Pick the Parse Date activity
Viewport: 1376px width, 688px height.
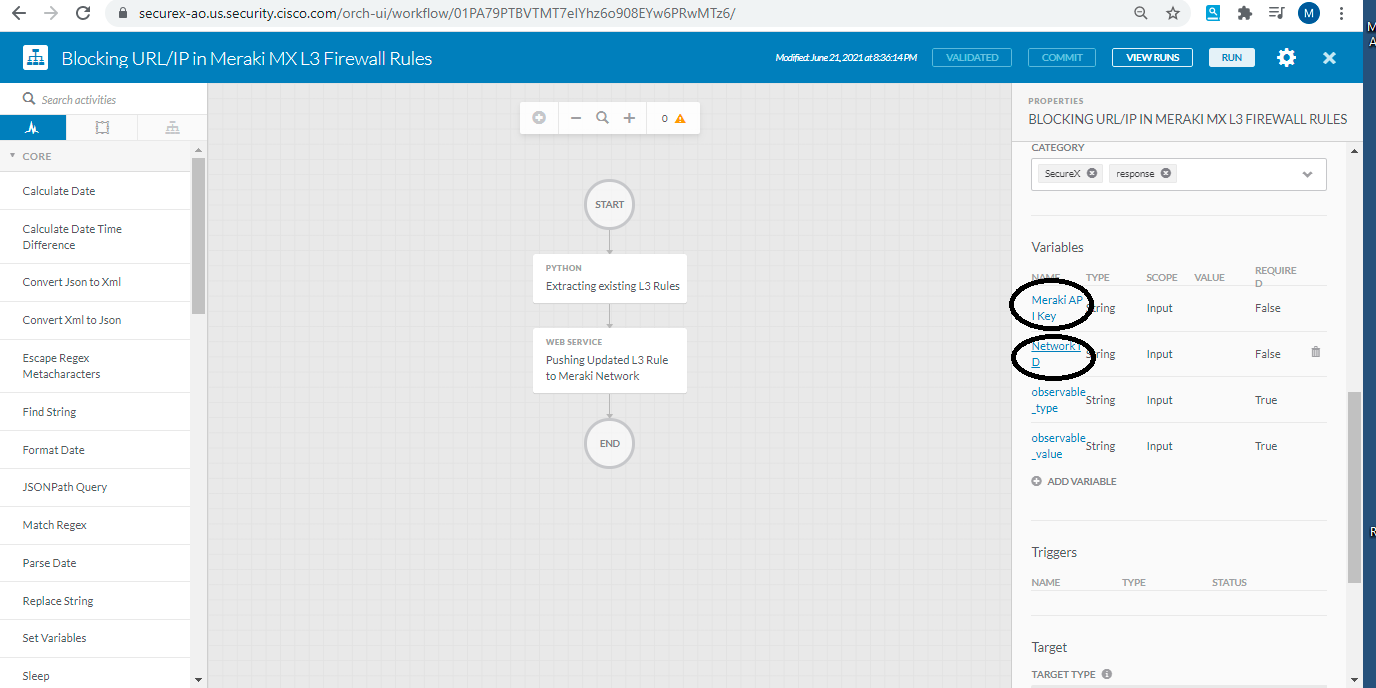click(95, 563)
